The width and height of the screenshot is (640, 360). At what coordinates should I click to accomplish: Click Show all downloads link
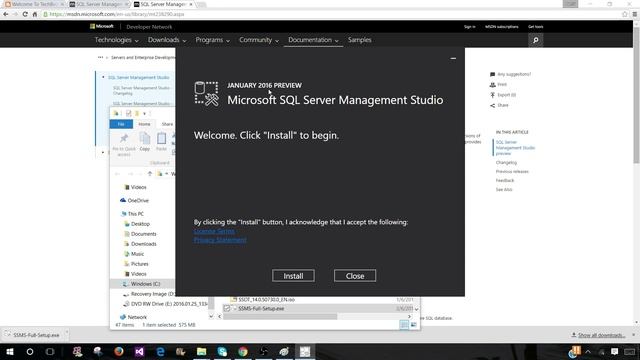[x=598, y=335]
